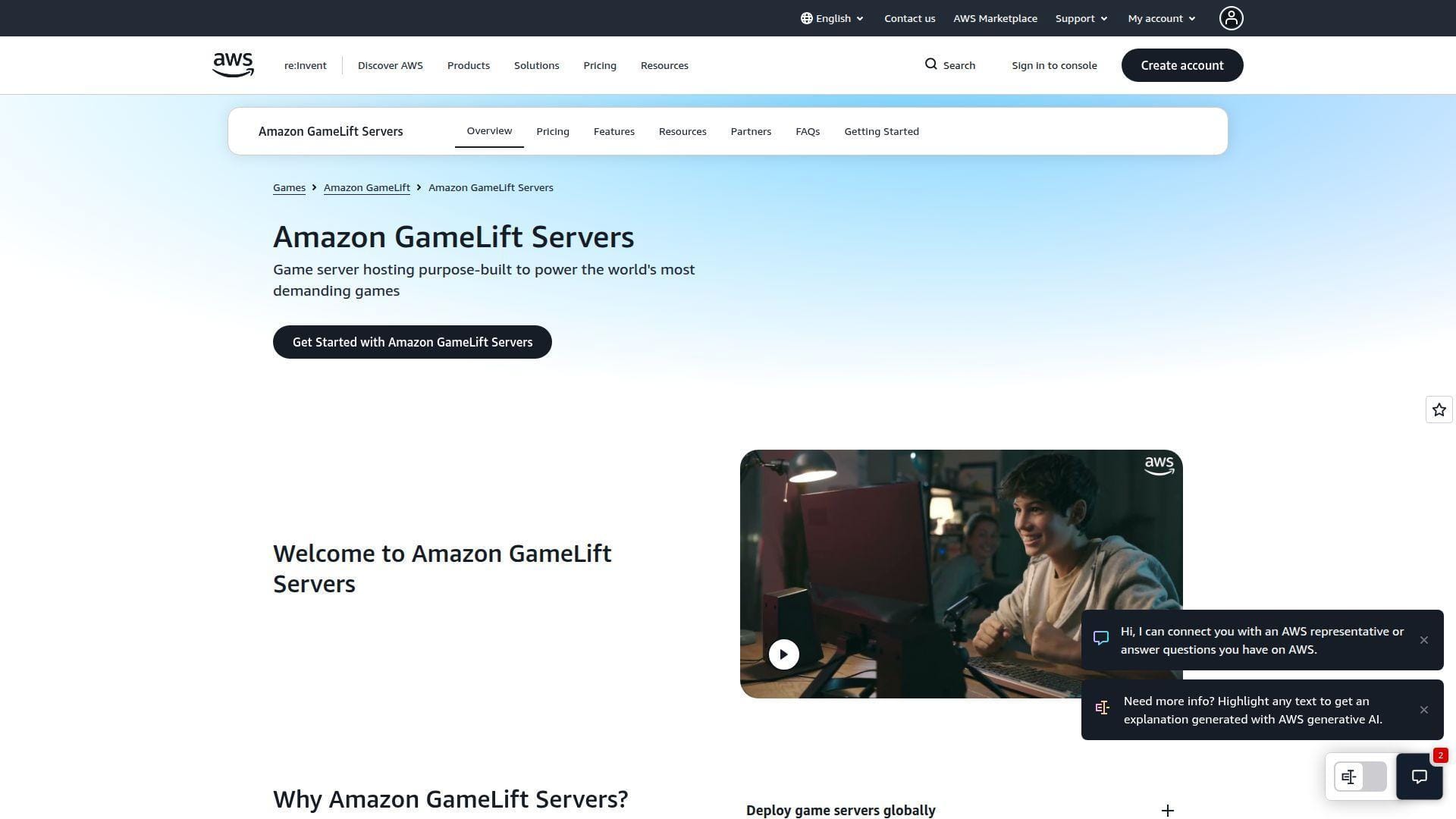Switch to the FAQs tab
Viewport: 1456px width, 819px height.
coord(807,132)
